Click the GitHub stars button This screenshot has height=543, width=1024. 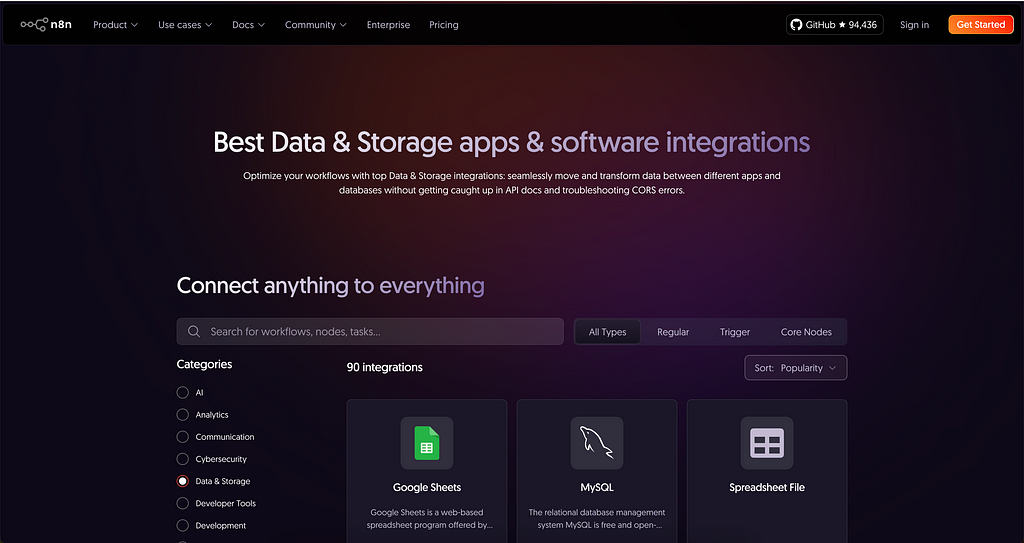click(x=835, y=25)
